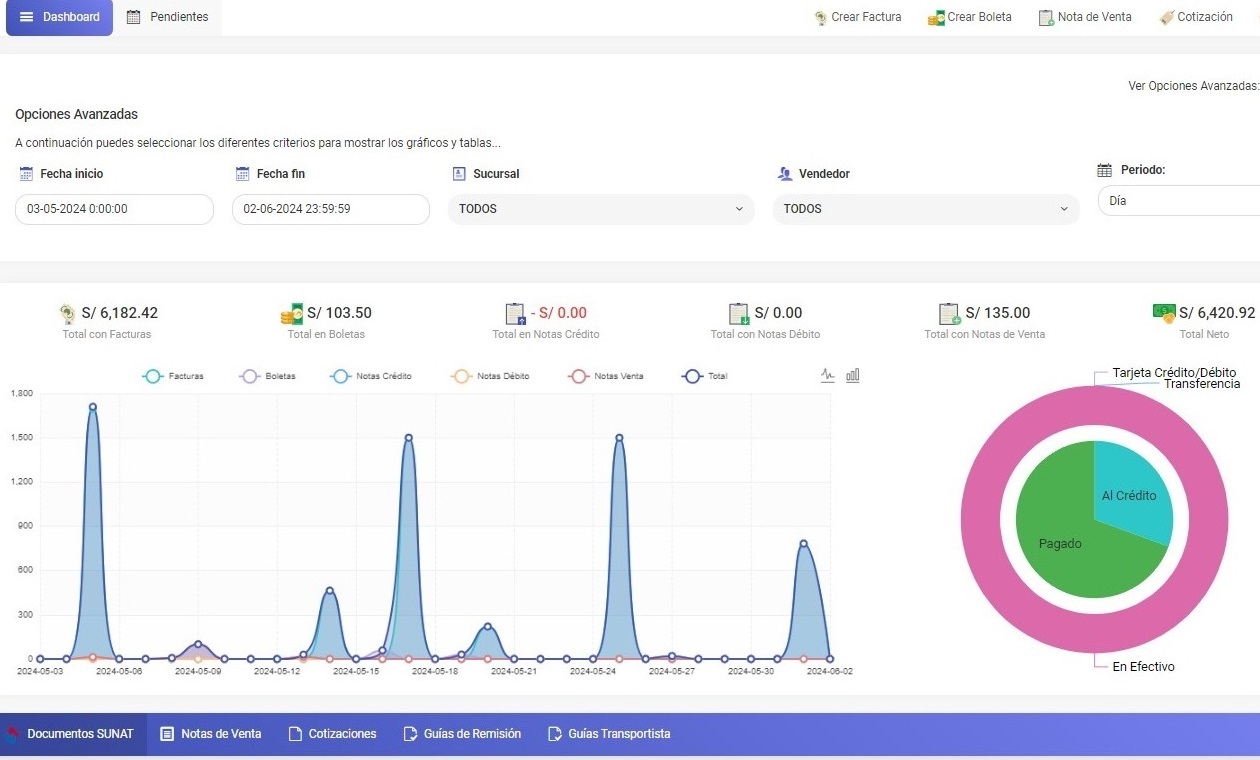This screenshot has width=1260, height=760.
Task: Click the Crear Boleta coins icon
Action: click(x=936, y=17)
